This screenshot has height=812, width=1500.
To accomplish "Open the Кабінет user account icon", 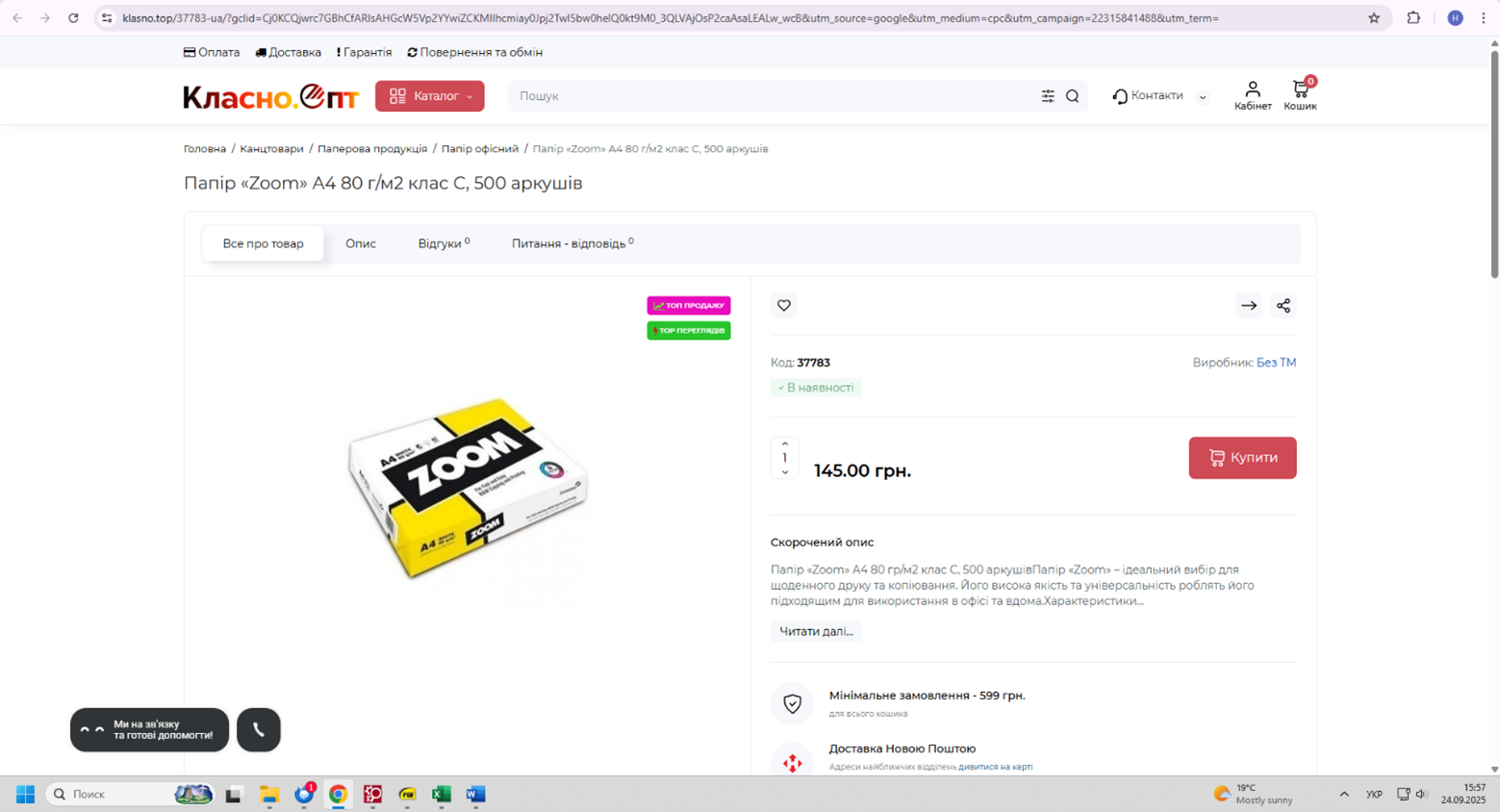I will [x=1252, y=95].
